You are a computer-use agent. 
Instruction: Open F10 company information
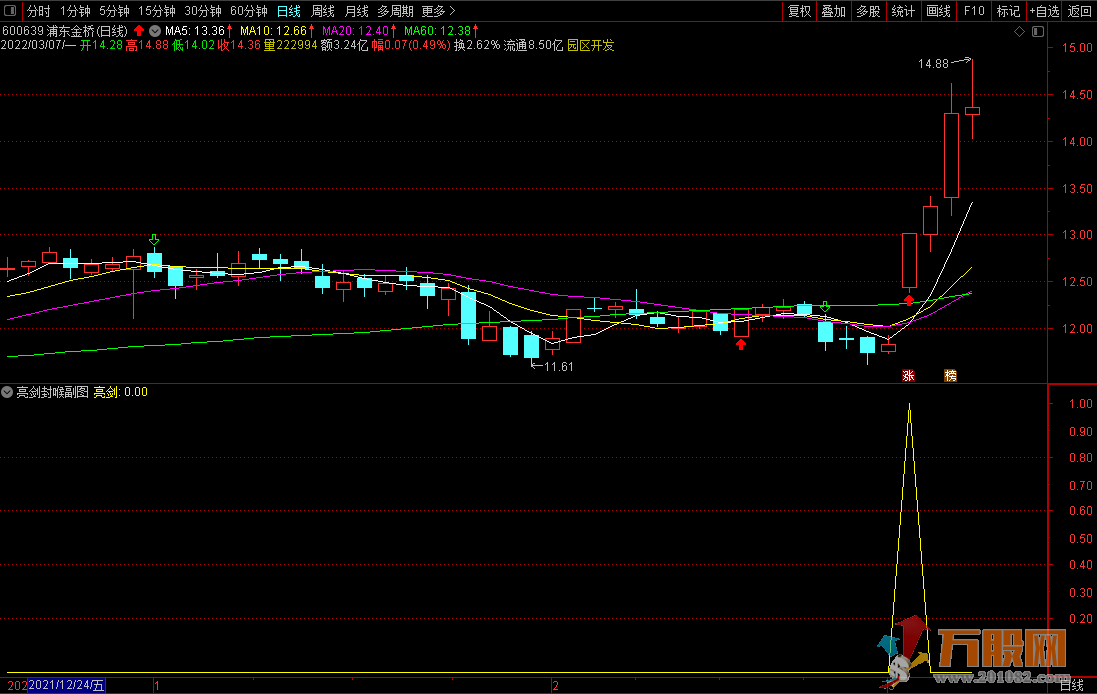pyautogui.click(x=974, y=11)
